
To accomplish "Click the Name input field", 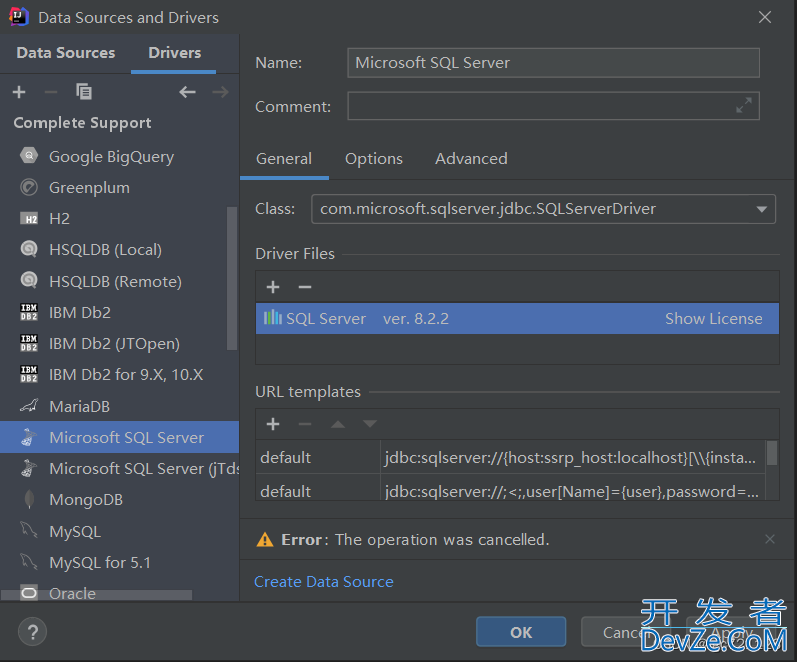I will coord(554,63).
